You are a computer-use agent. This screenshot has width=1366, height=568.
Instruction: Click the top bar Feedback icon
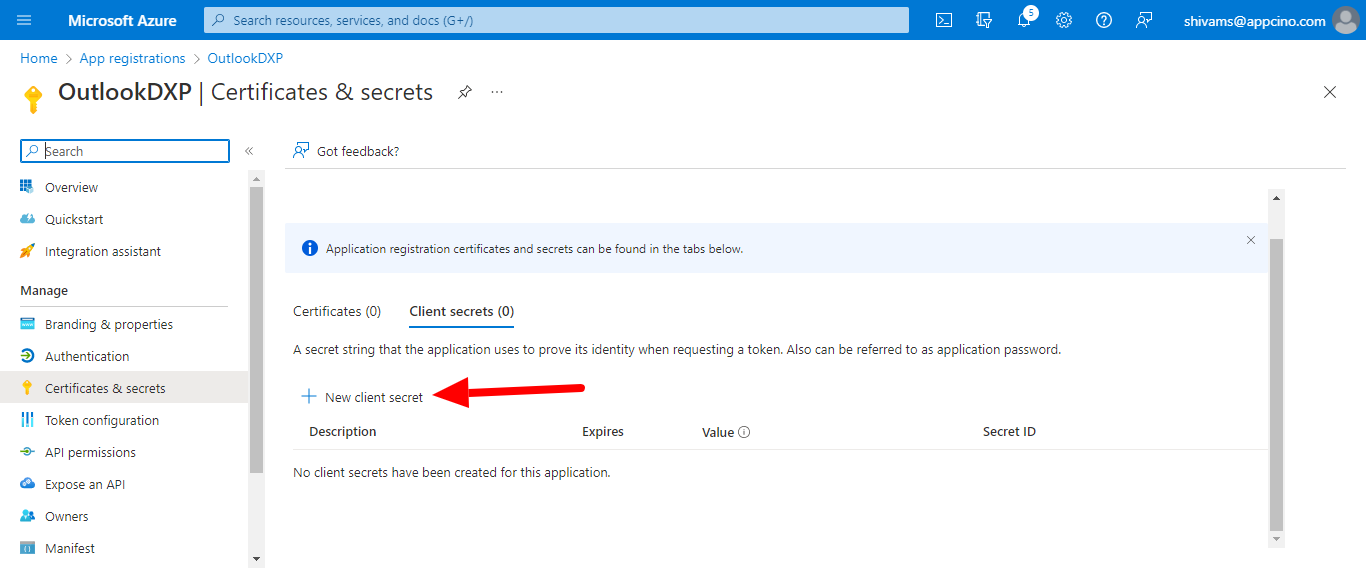pos(1144,20)
